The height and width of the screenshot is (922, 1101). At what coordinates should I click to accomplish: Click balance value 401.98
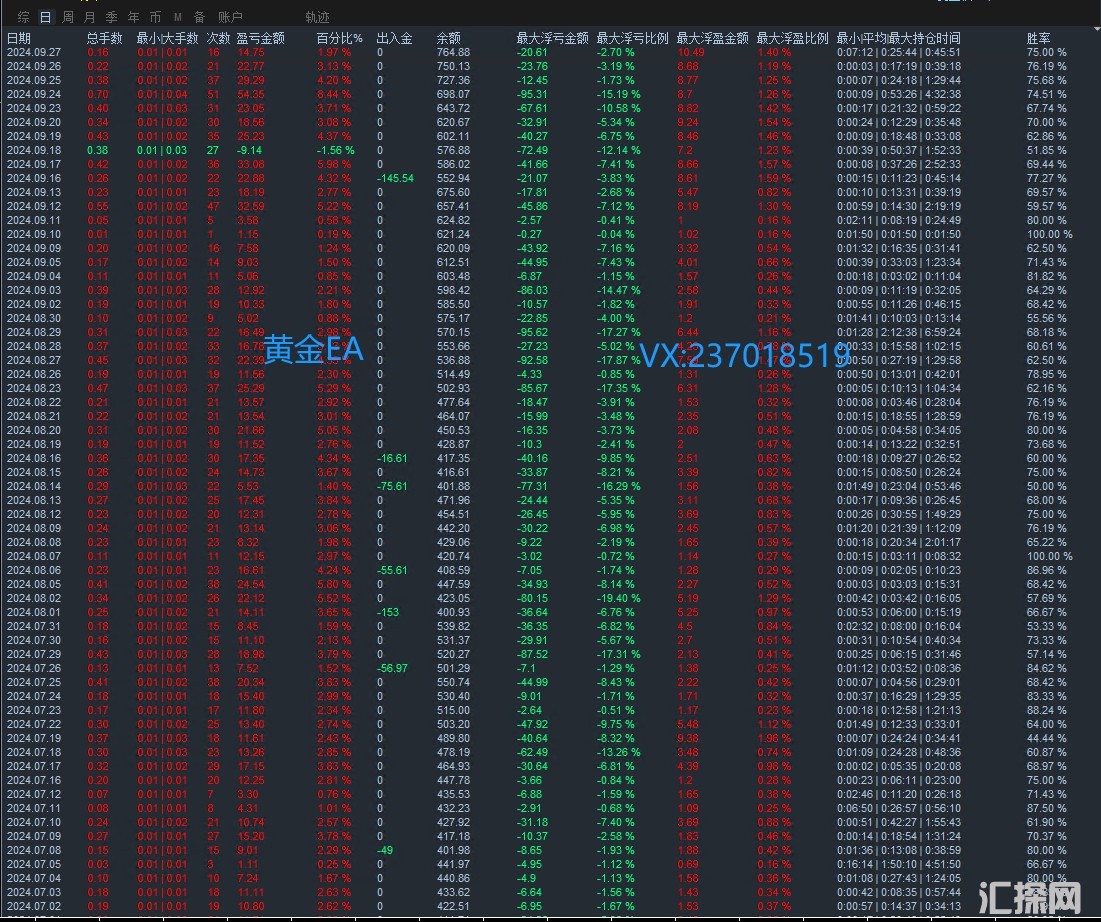(453, 850)
